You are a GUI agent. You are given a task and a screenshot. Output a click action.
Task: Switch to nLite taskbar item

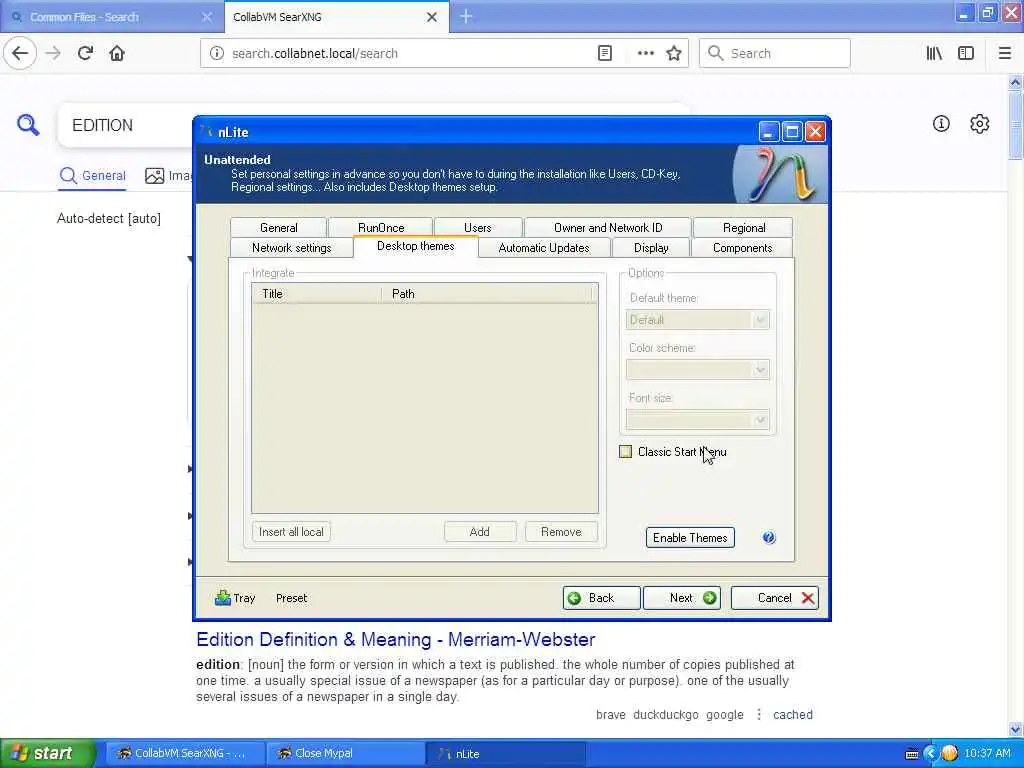pyautogui.click(x=505, y=753)
